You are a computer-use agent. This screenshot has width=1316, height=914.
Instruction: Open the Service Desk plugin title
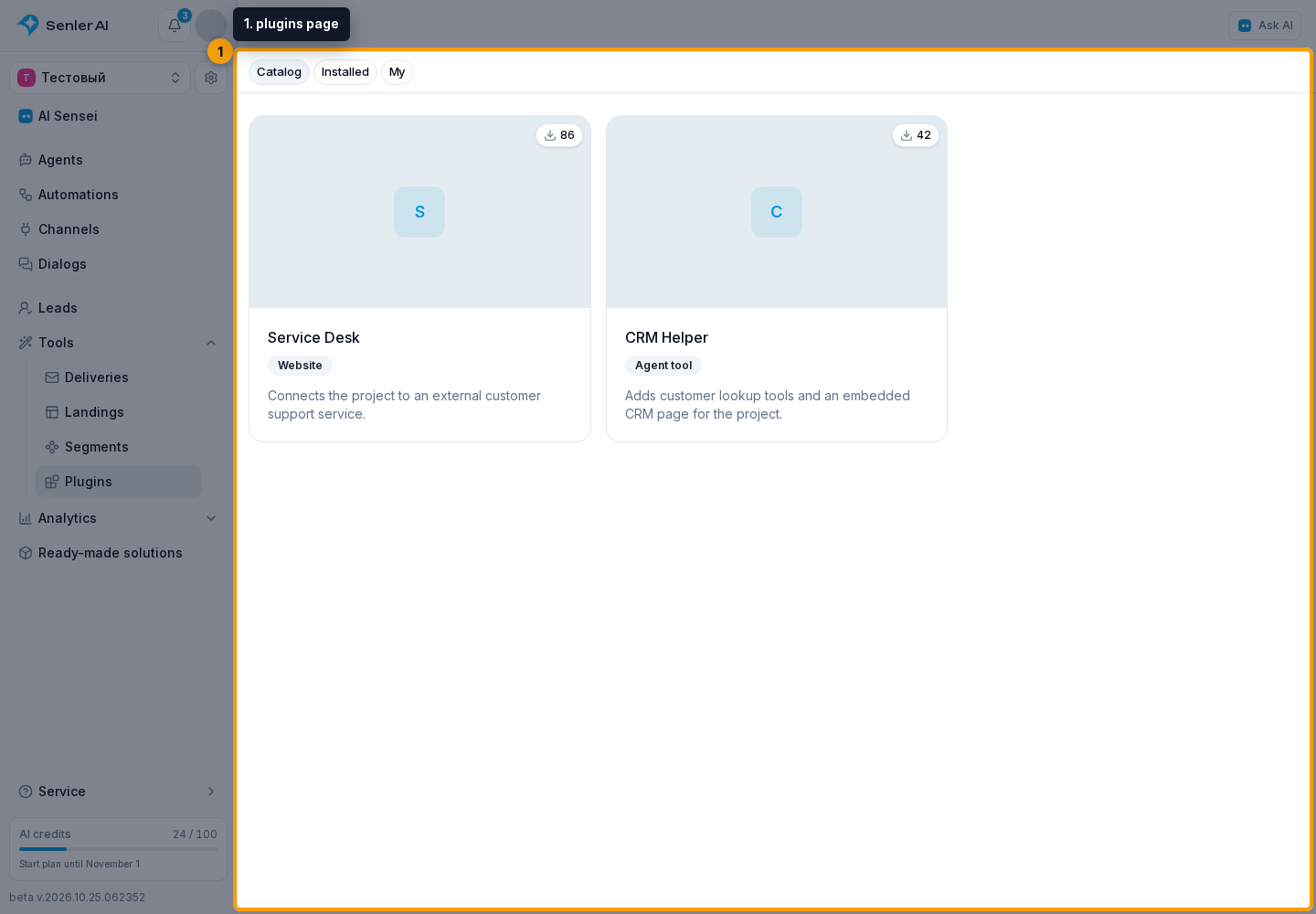pos(313,338)
